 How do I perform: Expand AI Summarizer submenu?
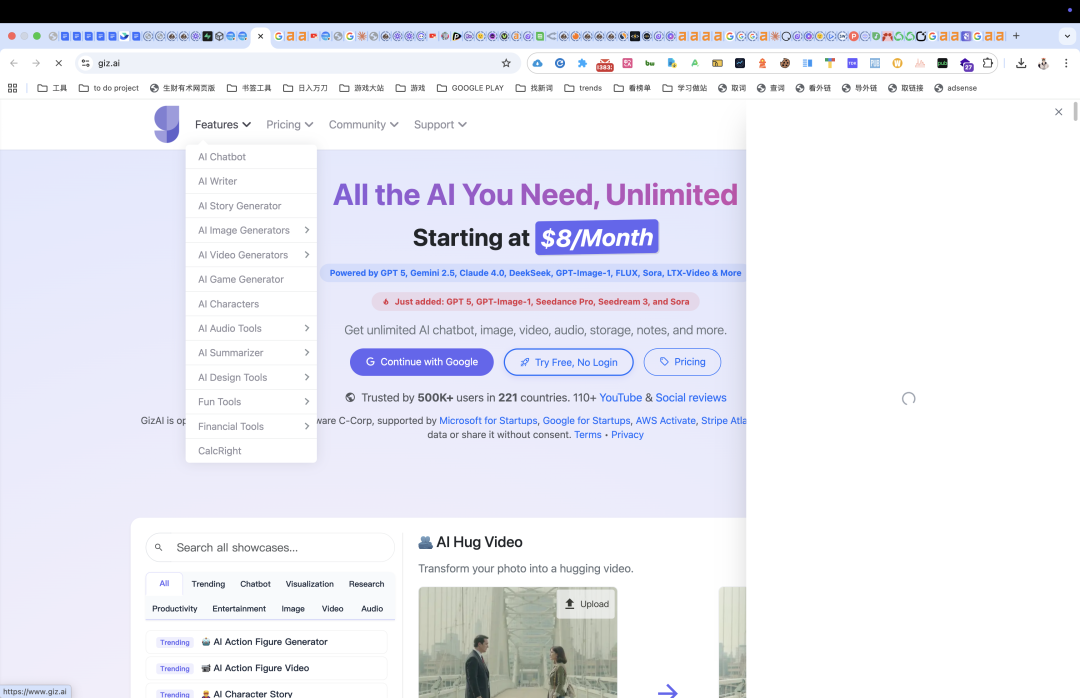[251, 353]
